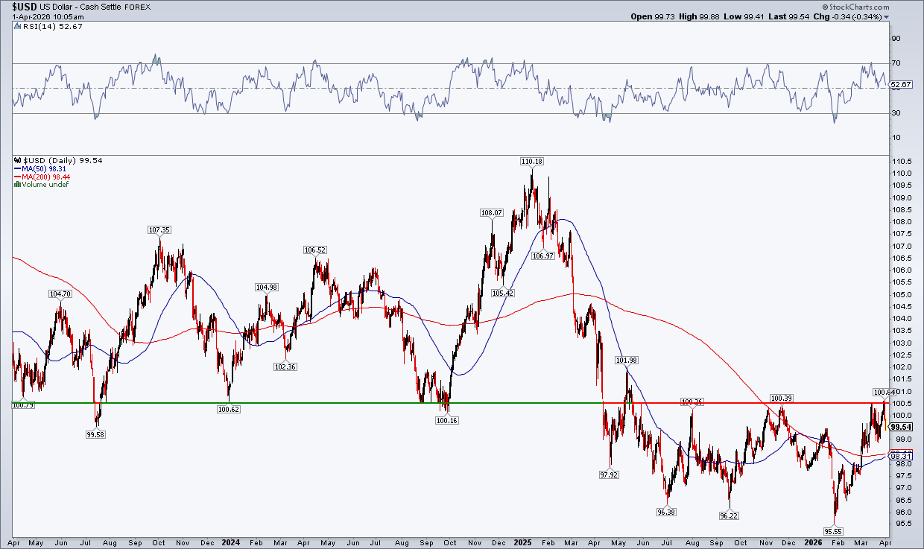Screen dimensions: 924x550
Task: Click the 104.70 peak price label
Action: (60, 294)
